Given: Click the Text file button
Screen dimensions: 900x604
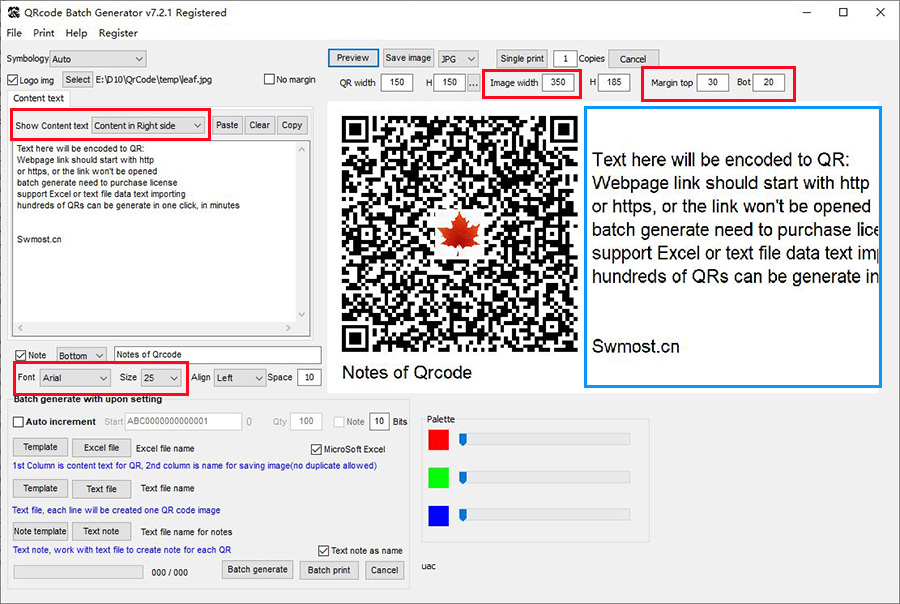Looking at the screenshot, I should 102,489.
